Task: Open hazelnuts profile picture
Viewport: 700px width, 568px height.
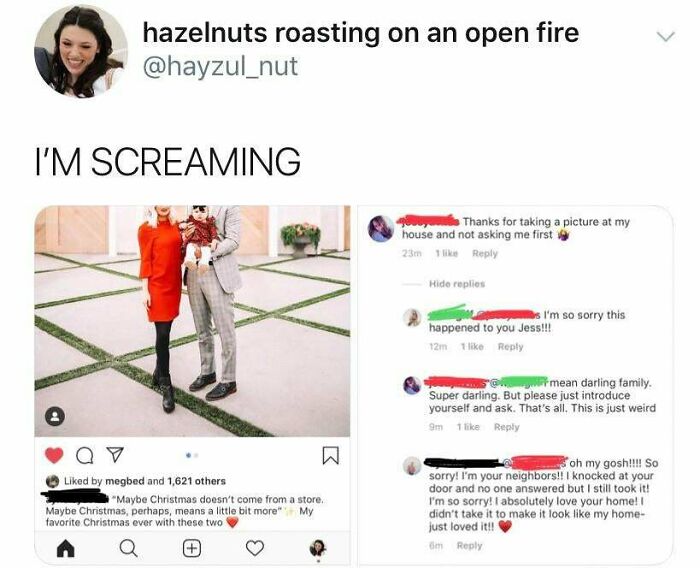Action: tap(81, 51)
